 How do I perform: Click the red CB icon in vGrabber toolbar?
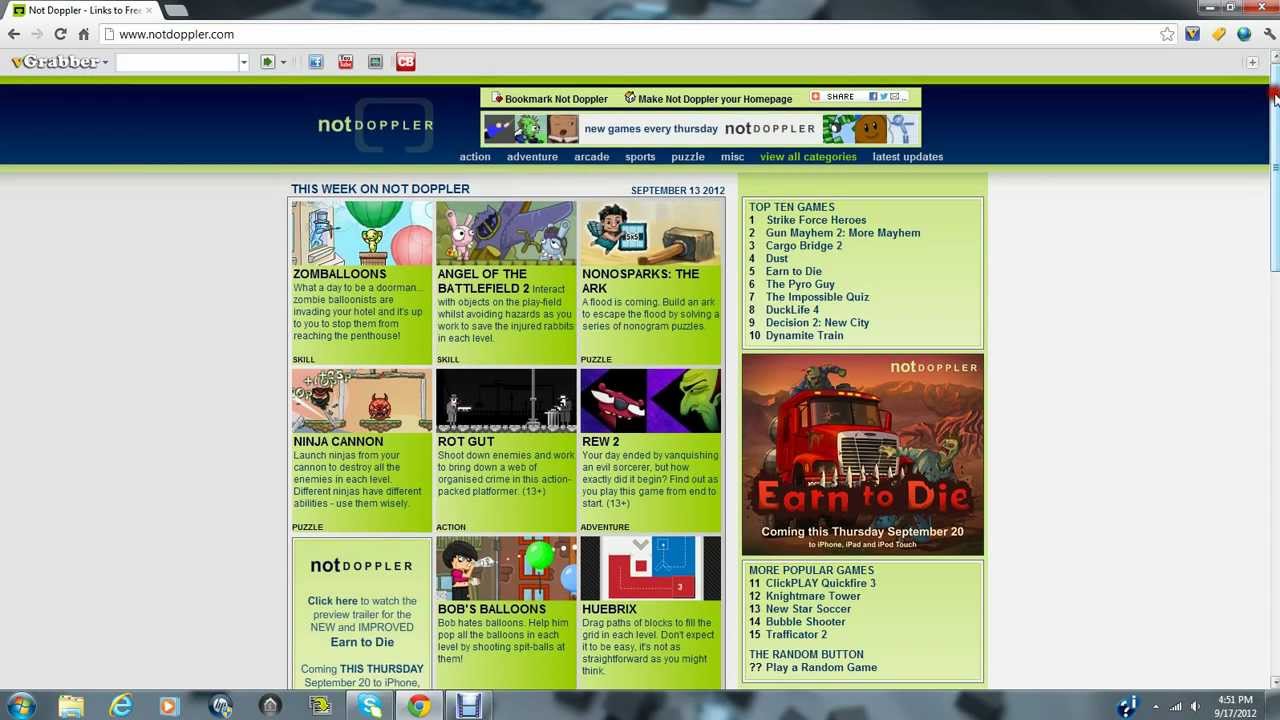point(405,62)
